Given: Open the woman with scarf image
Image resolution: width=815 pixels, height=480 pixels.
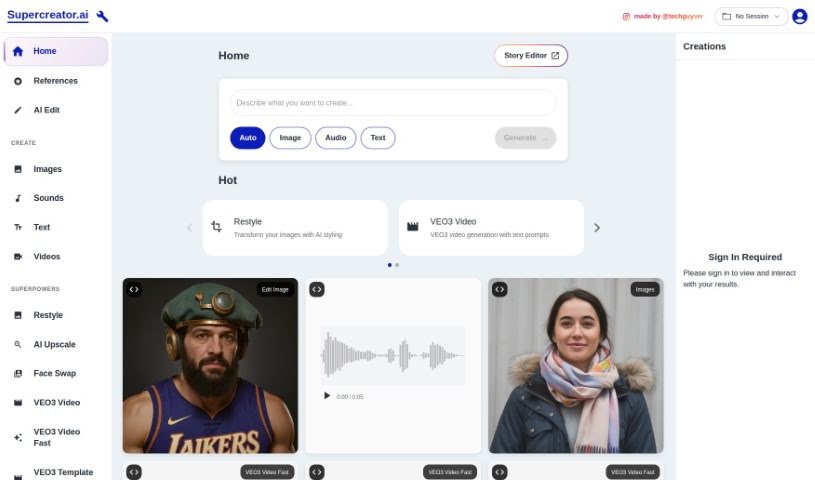Looking at the screenshot, I should [576, 366].
